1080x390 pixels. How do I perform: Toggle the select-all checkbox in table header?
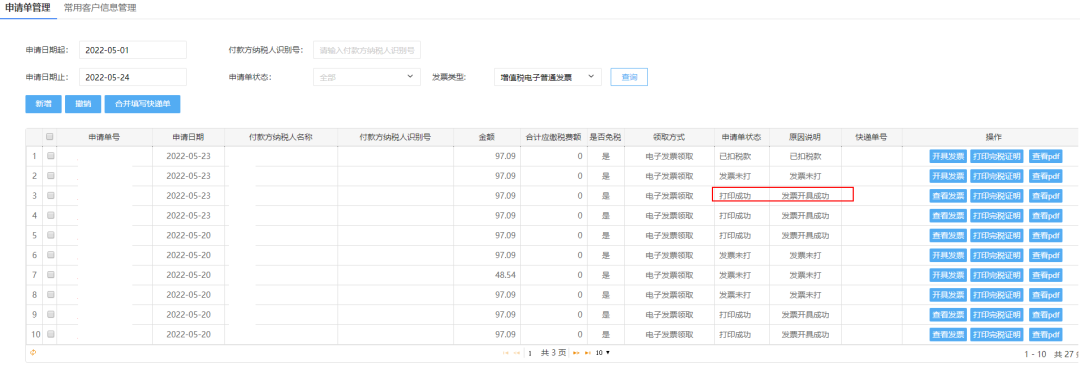(50, 137)
